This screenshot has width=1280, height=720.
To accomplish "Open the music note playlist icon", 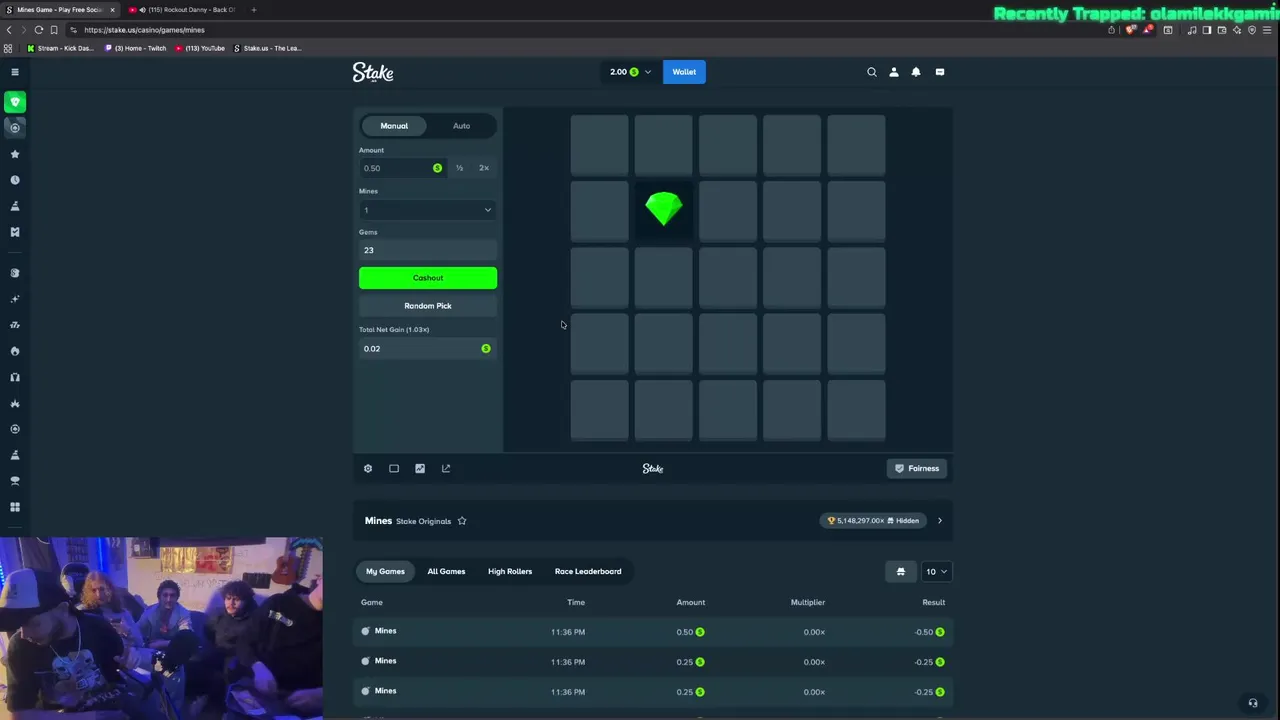I will click(x=1192, y=30).
